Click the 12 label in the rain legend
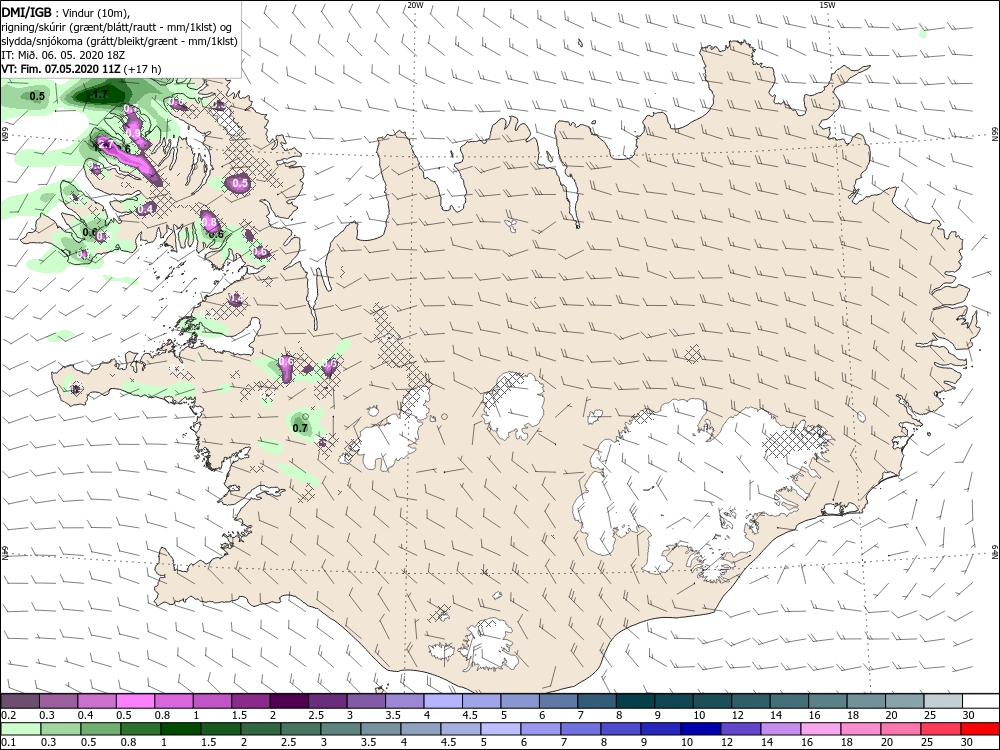This screenshot has width=1000, height=750. [727, 743]
